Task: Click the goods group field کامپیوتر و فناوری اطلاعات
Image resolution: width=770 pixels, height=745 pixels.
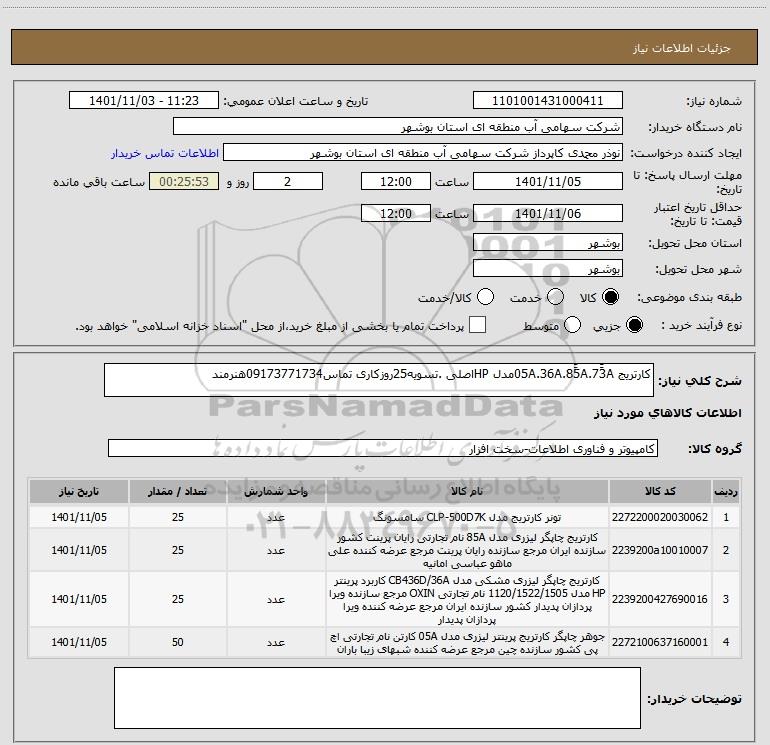Action: tap(383, 448)
